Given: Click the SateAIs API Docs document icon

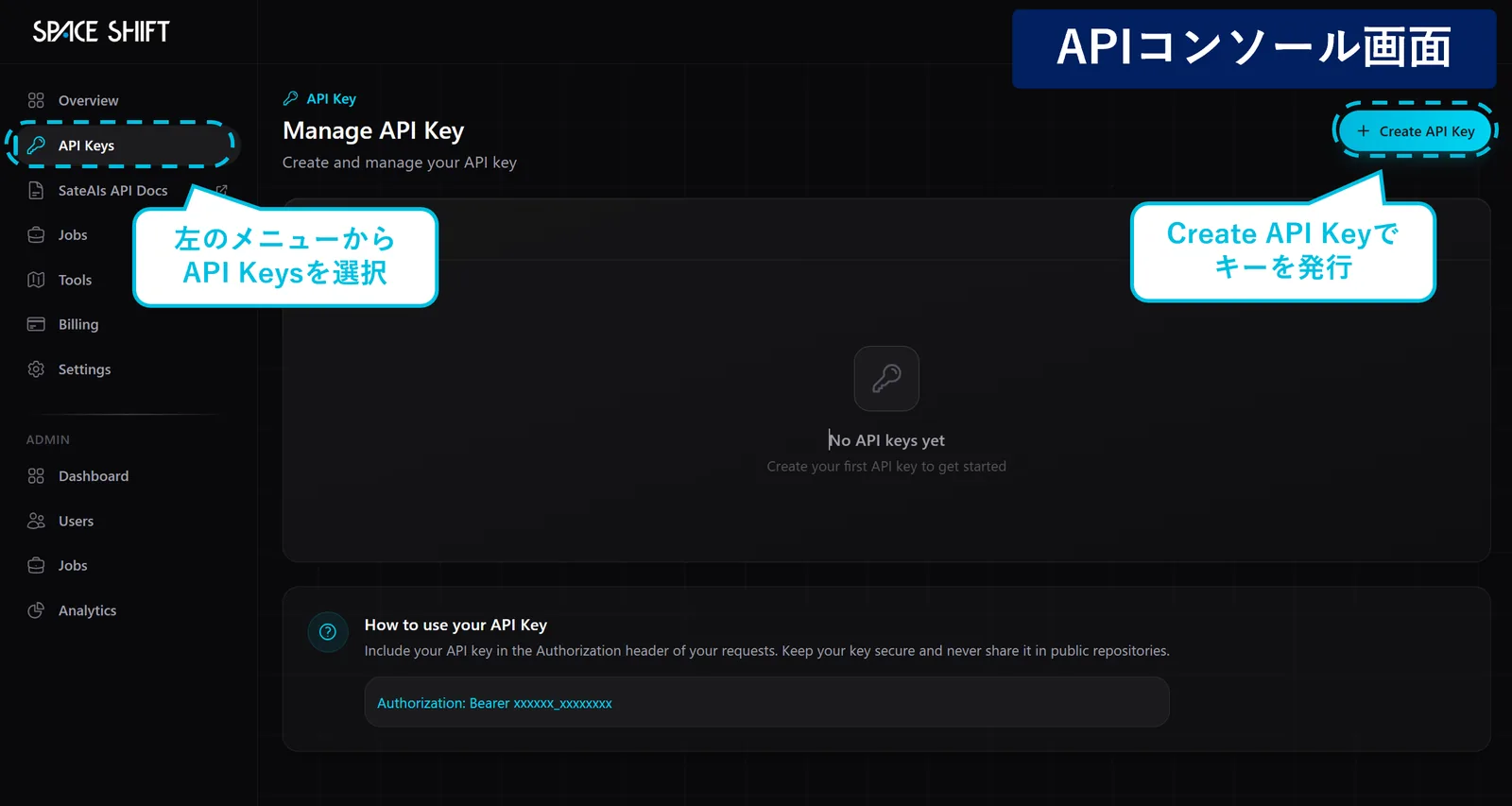Looking at the screenshot, I should (x=36, y=190).
